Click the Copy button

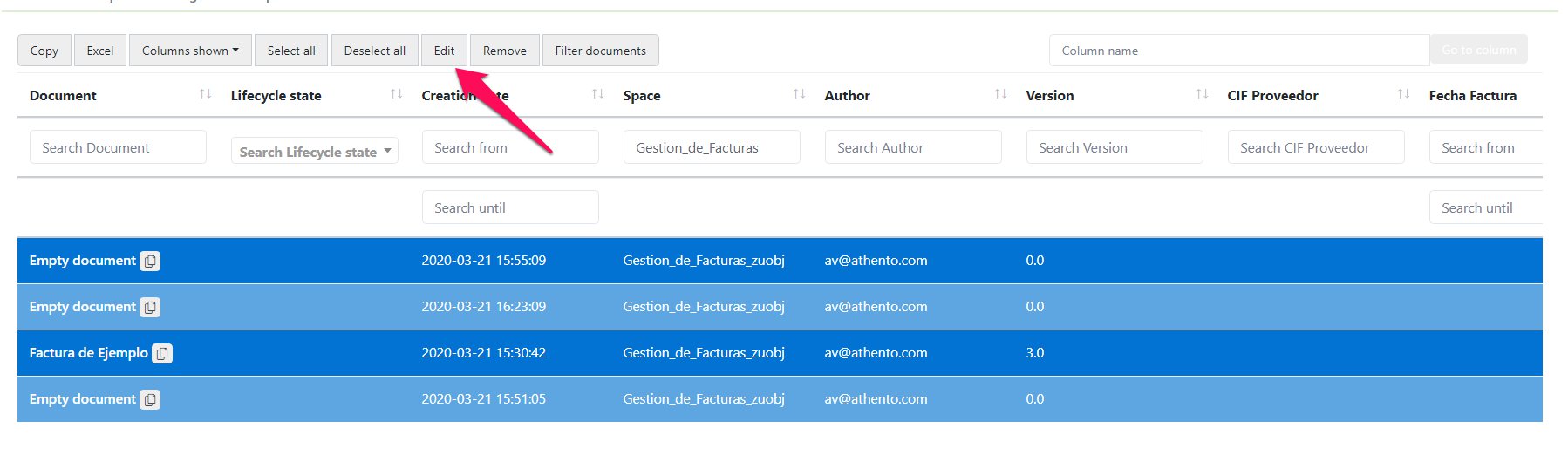pyautogui.click(x=44, y=51)
